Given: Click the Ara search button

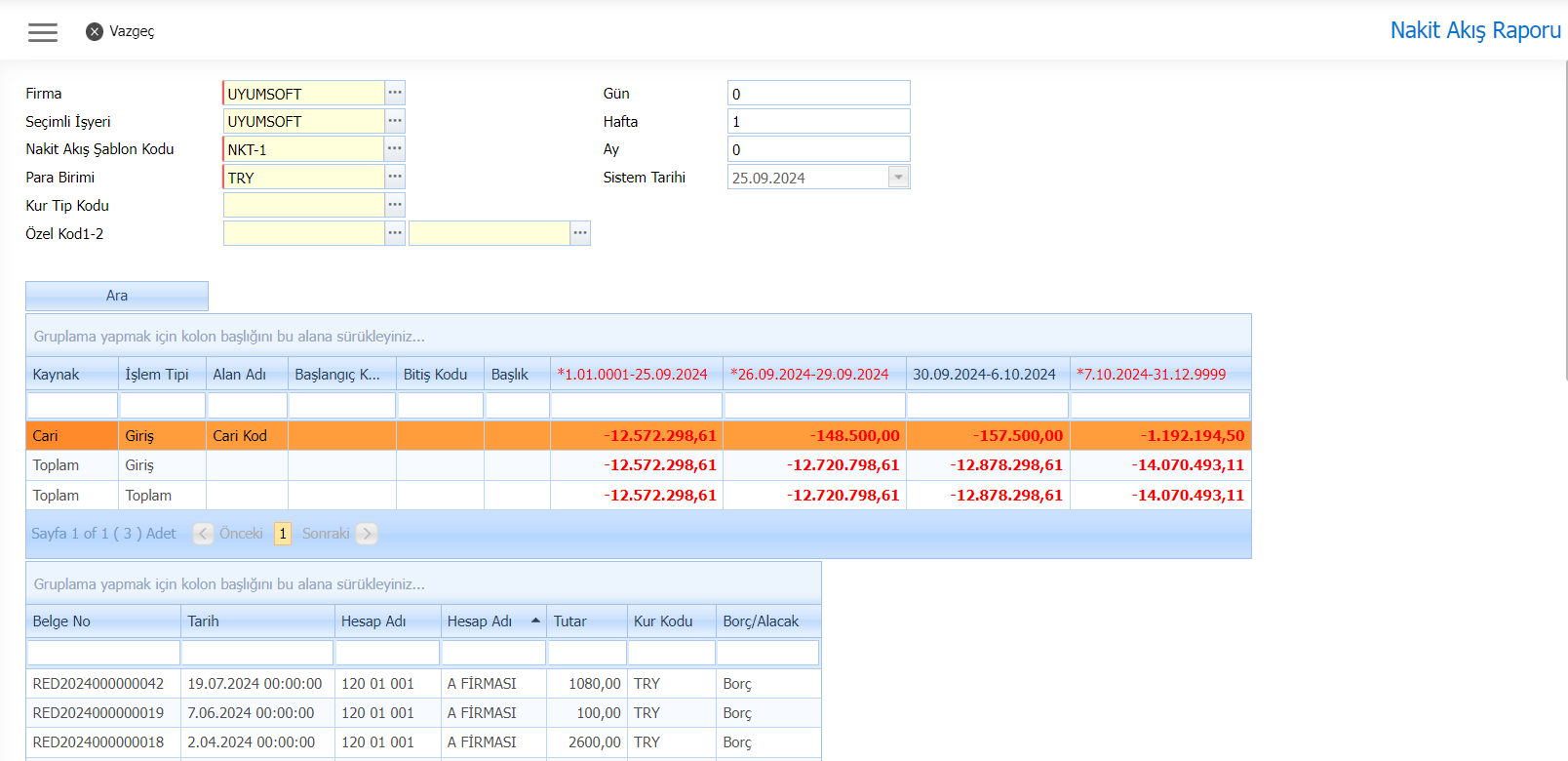Looking at the screenshot, I should click(x=117, y=296).
